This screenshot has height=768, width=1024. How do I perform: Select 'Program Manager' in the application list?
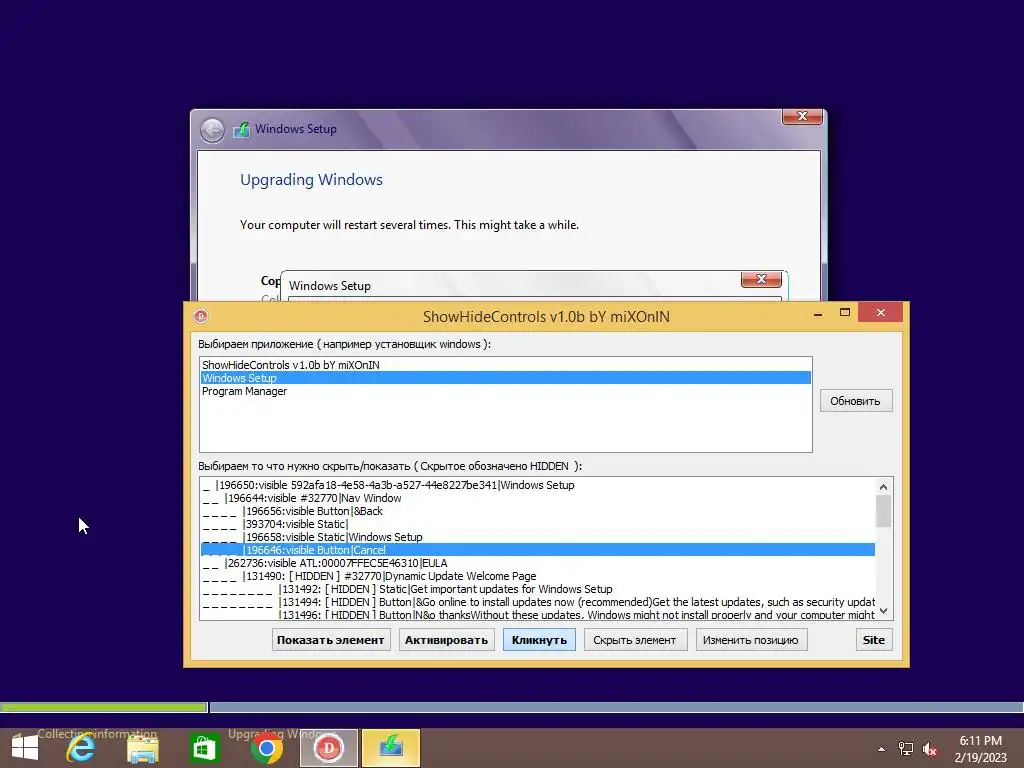(x=505, y=391)
